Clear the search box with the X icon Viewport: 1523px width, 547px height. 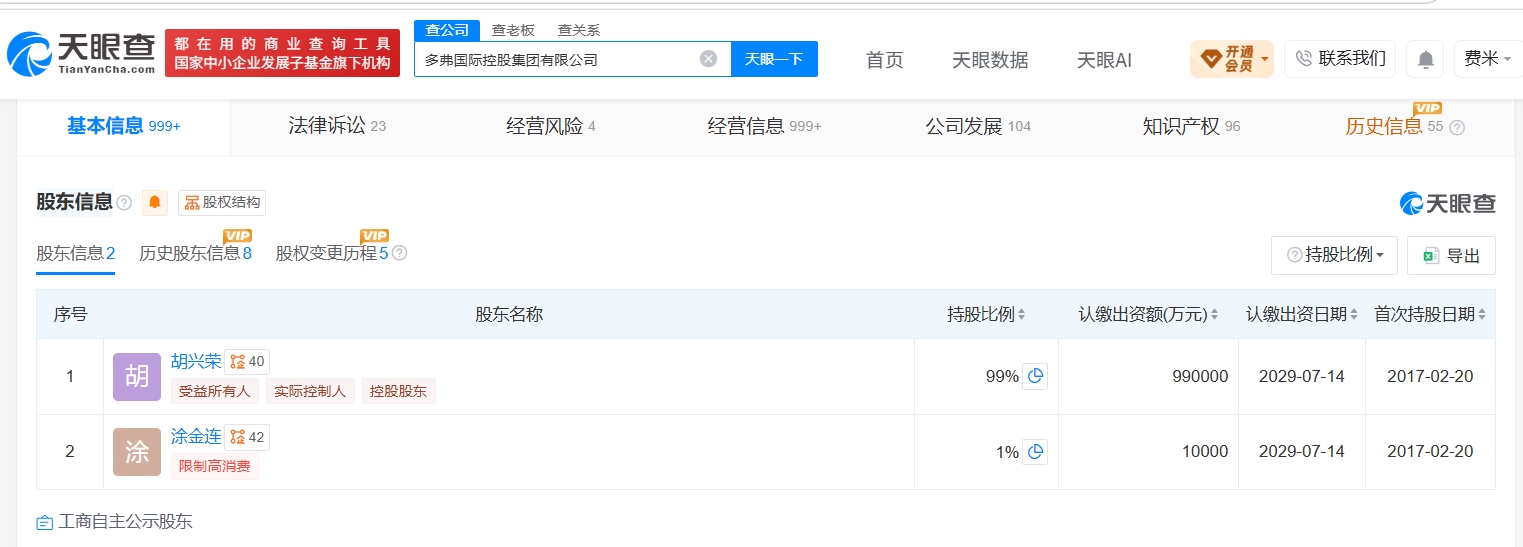point(708,59)
